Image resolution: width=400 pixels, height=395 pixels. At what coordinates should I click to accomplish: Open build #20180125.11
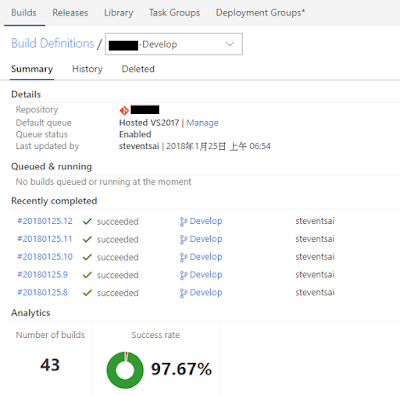45,239
